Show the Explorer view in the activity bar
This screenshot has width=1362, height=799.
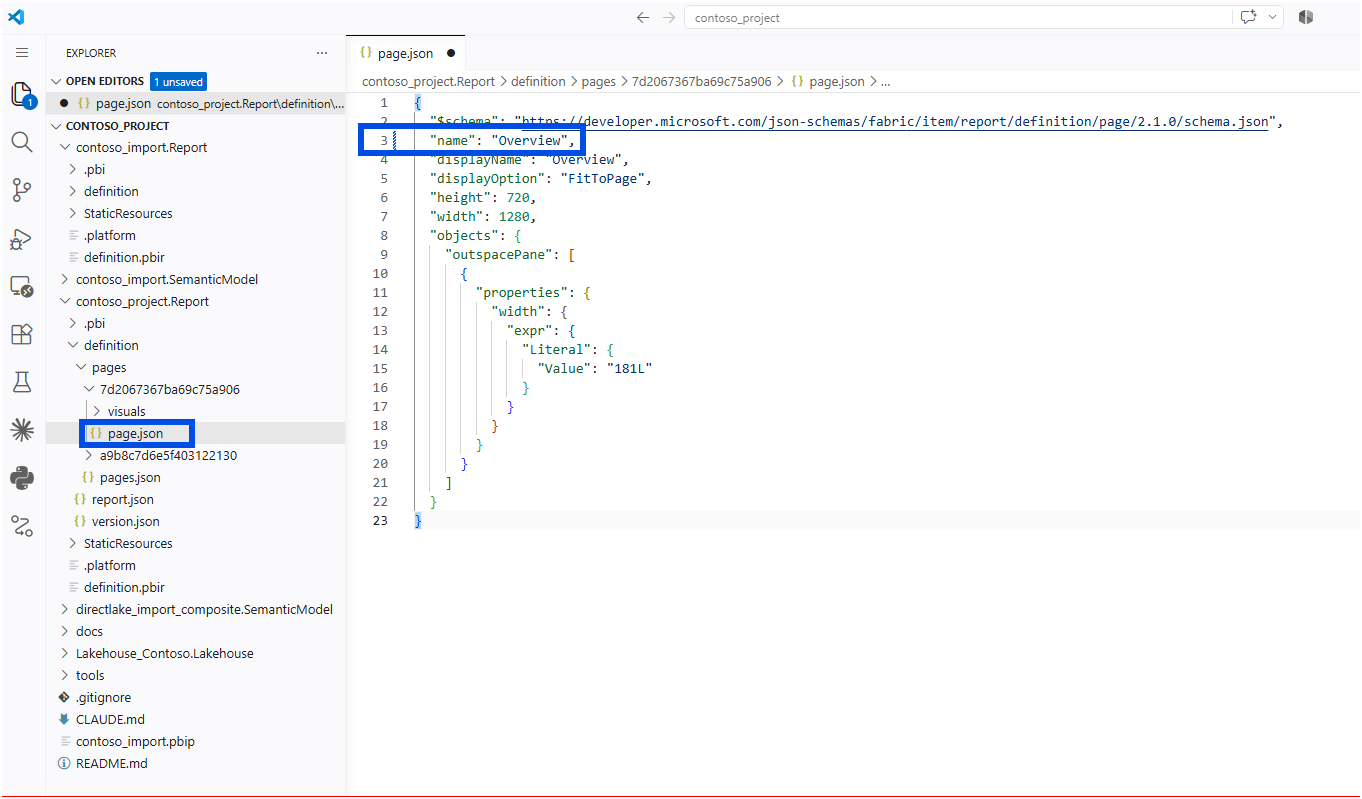22,96
